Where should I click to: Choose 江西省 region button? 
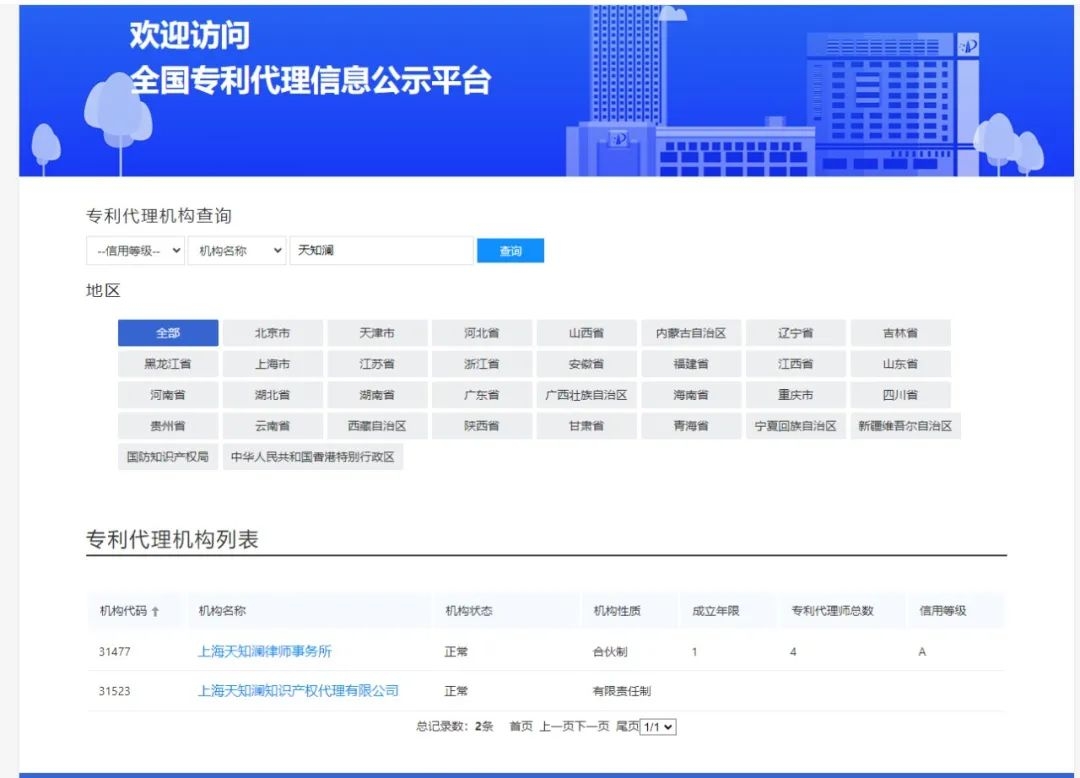(x=796, y=364)
